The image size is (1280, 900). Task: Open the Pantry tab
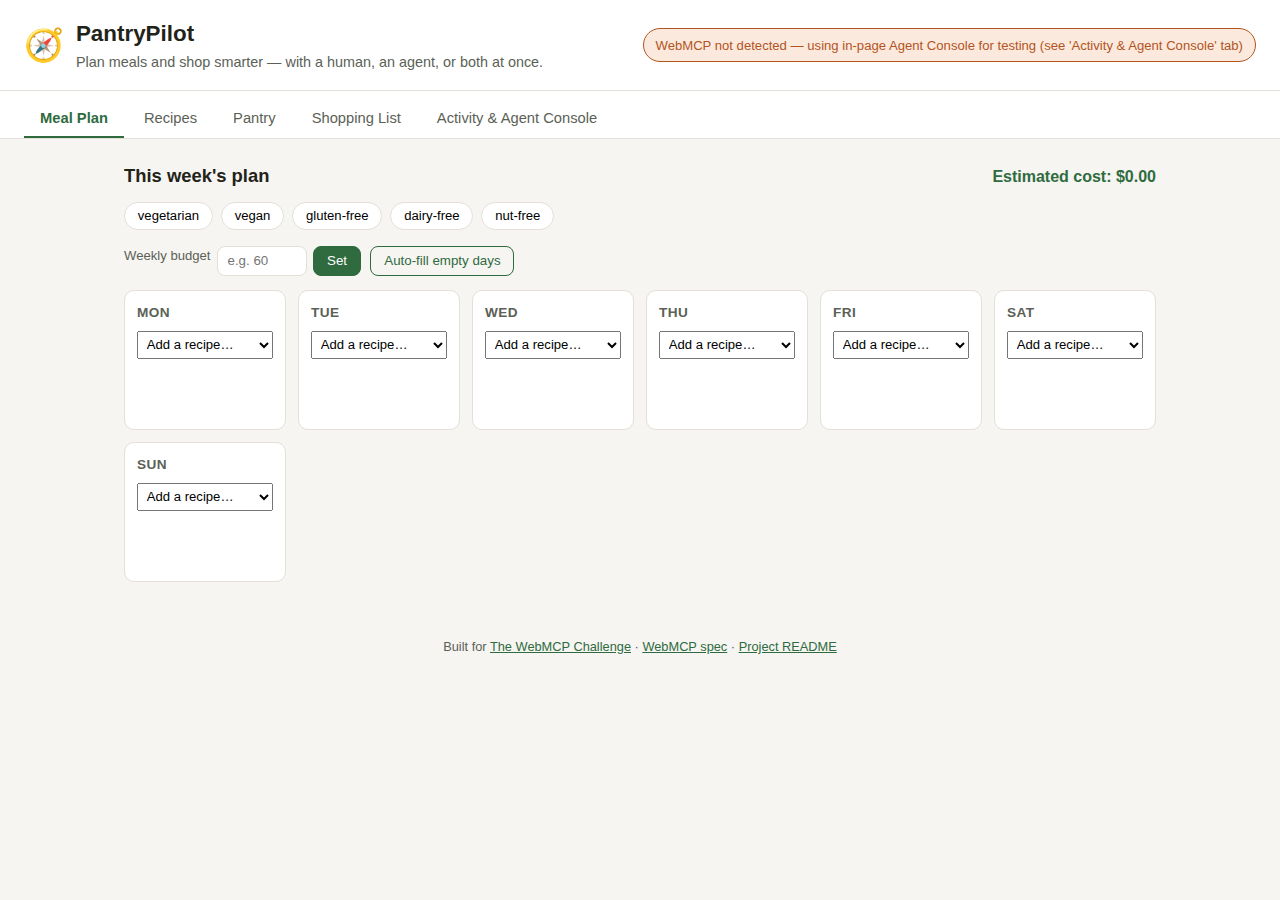[x=254, y=118]
